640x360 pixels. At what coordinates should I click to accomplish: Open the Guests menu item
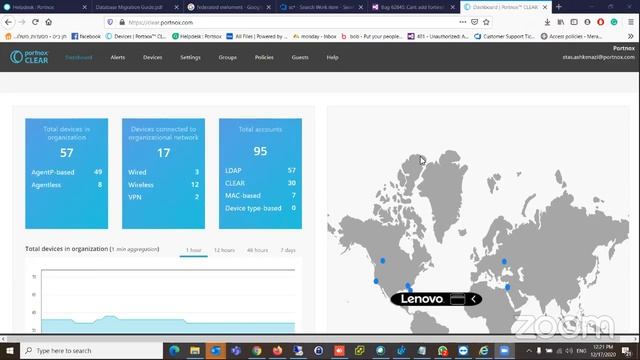point(300,58)
